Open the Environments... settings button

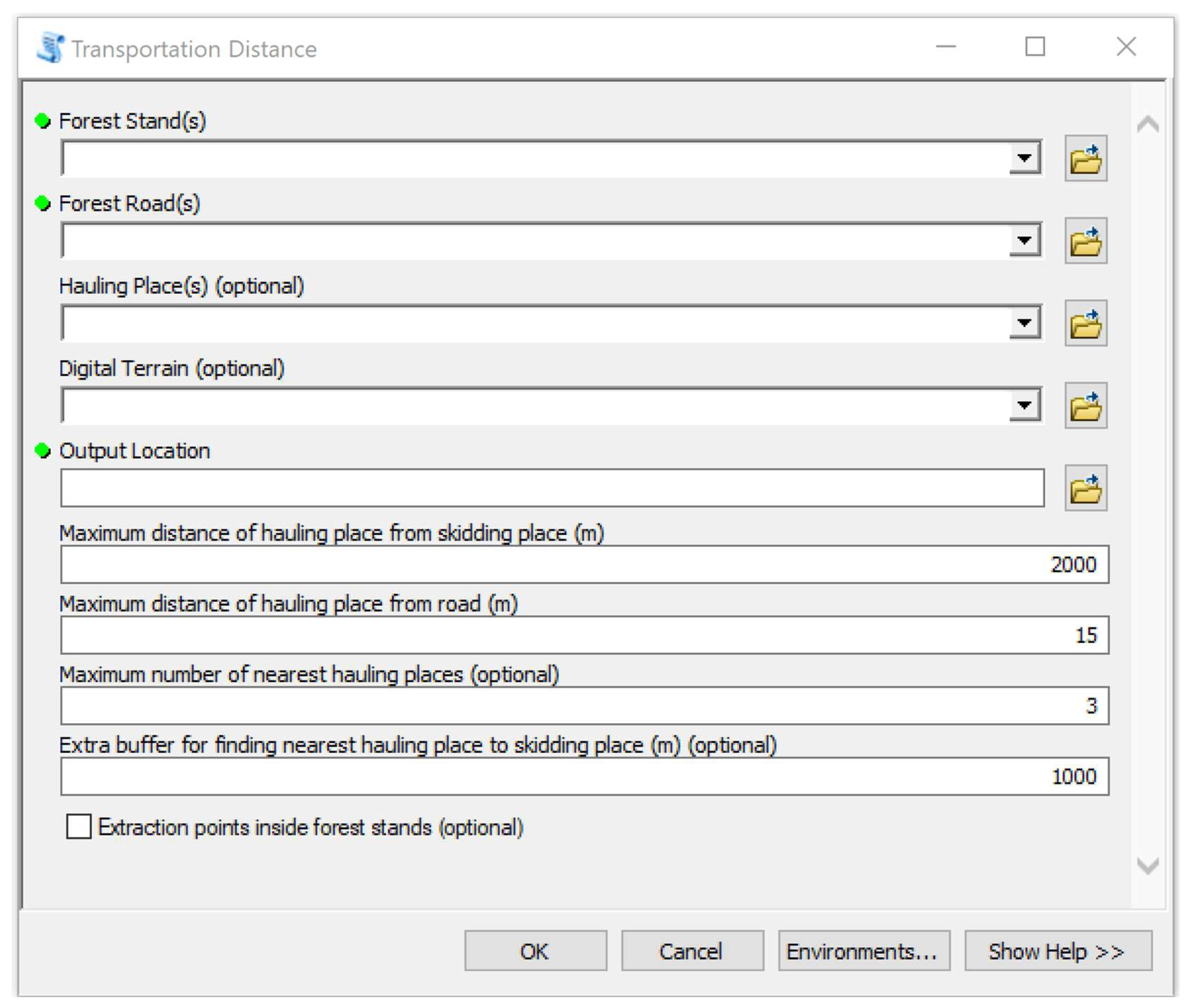click(x=863, y=951)
